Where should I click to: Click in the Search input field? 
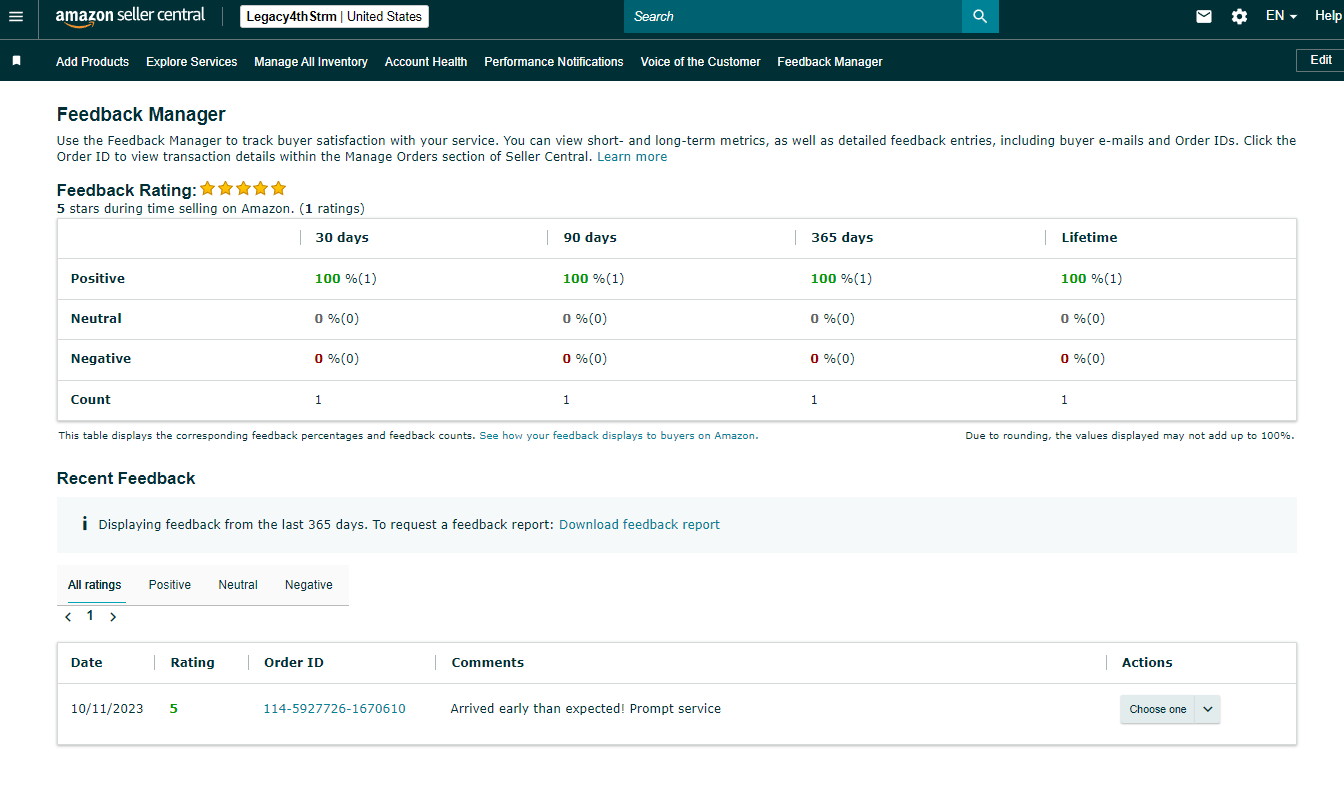[793, 16]
